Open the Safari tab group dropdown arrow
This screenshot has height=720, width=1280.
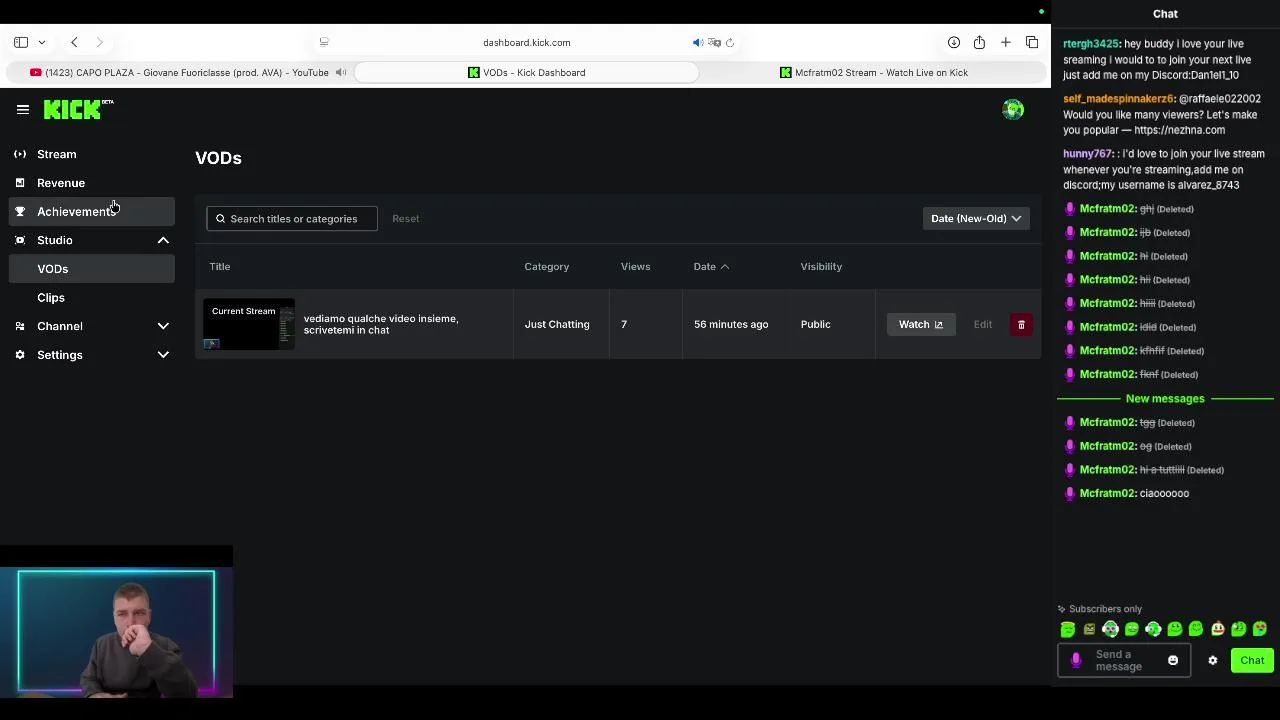coord(41,42)
